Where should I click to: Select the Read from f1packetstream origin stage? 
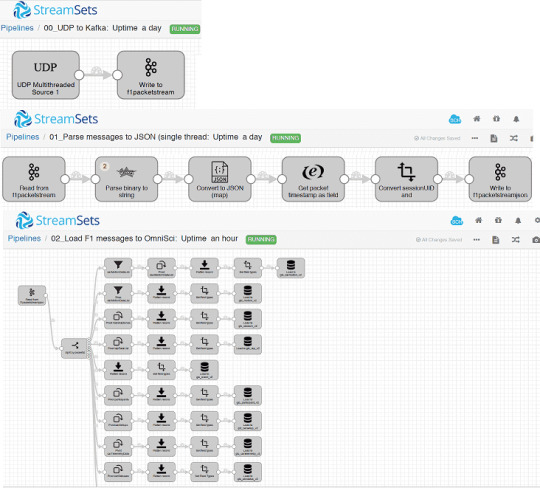point(34,179)
